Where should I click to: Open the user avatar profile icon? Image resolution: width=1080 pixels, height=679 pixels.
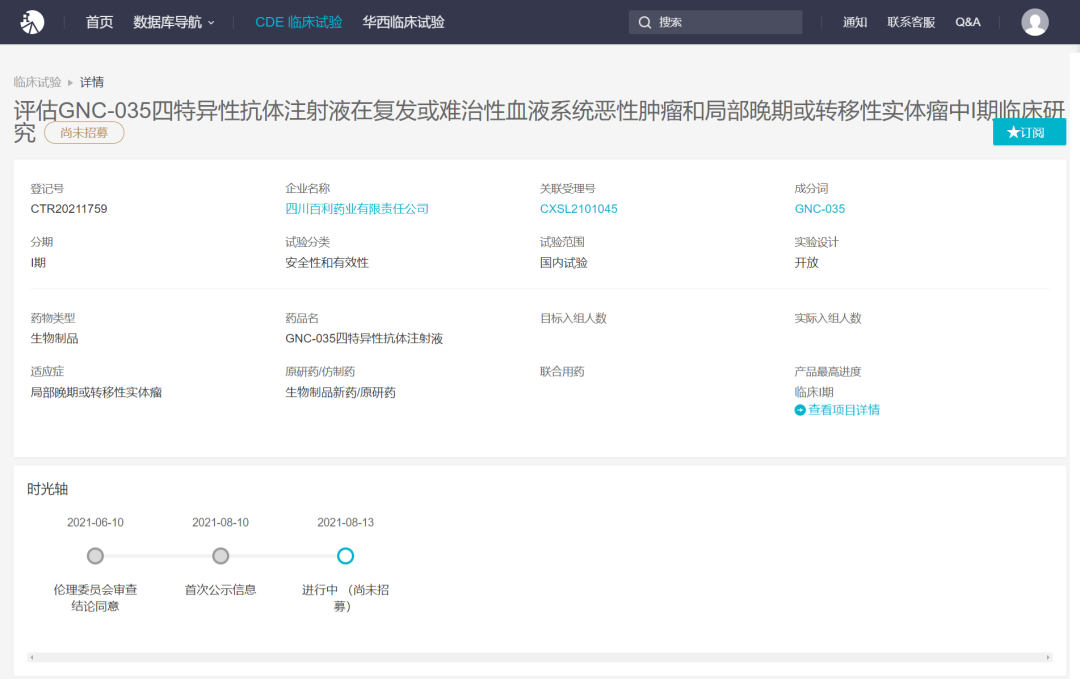(1035, 22)
